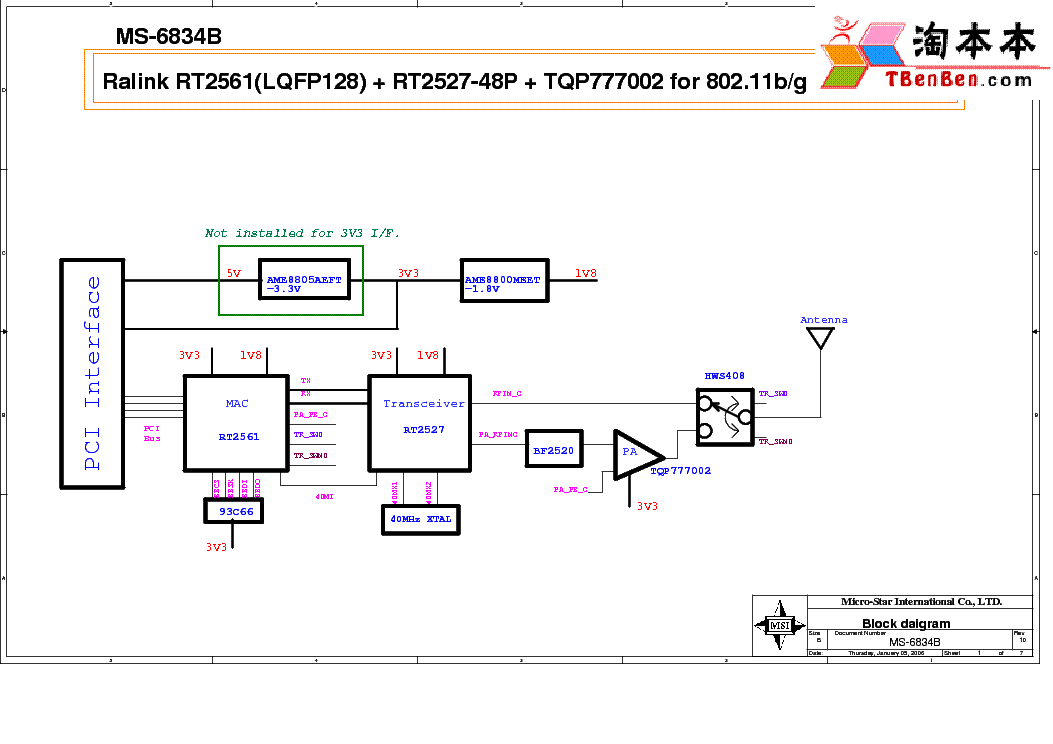Click the "1V8" label above the Transceiver block

pos(428,355)
